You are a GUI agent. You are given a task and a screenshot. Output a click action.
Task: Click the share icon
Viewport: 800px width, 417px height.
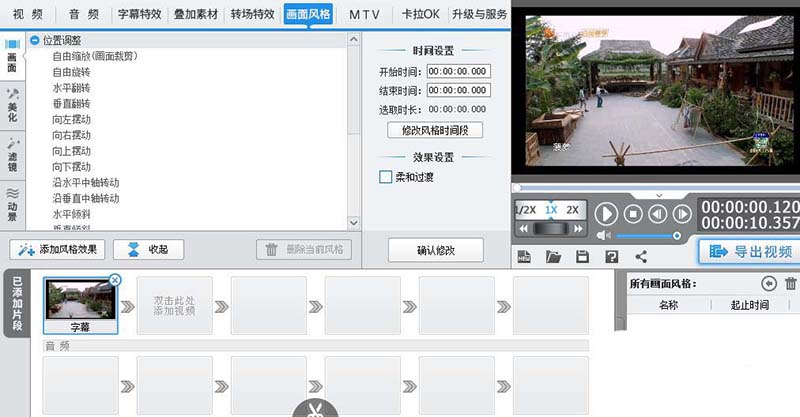pos(641,257)
